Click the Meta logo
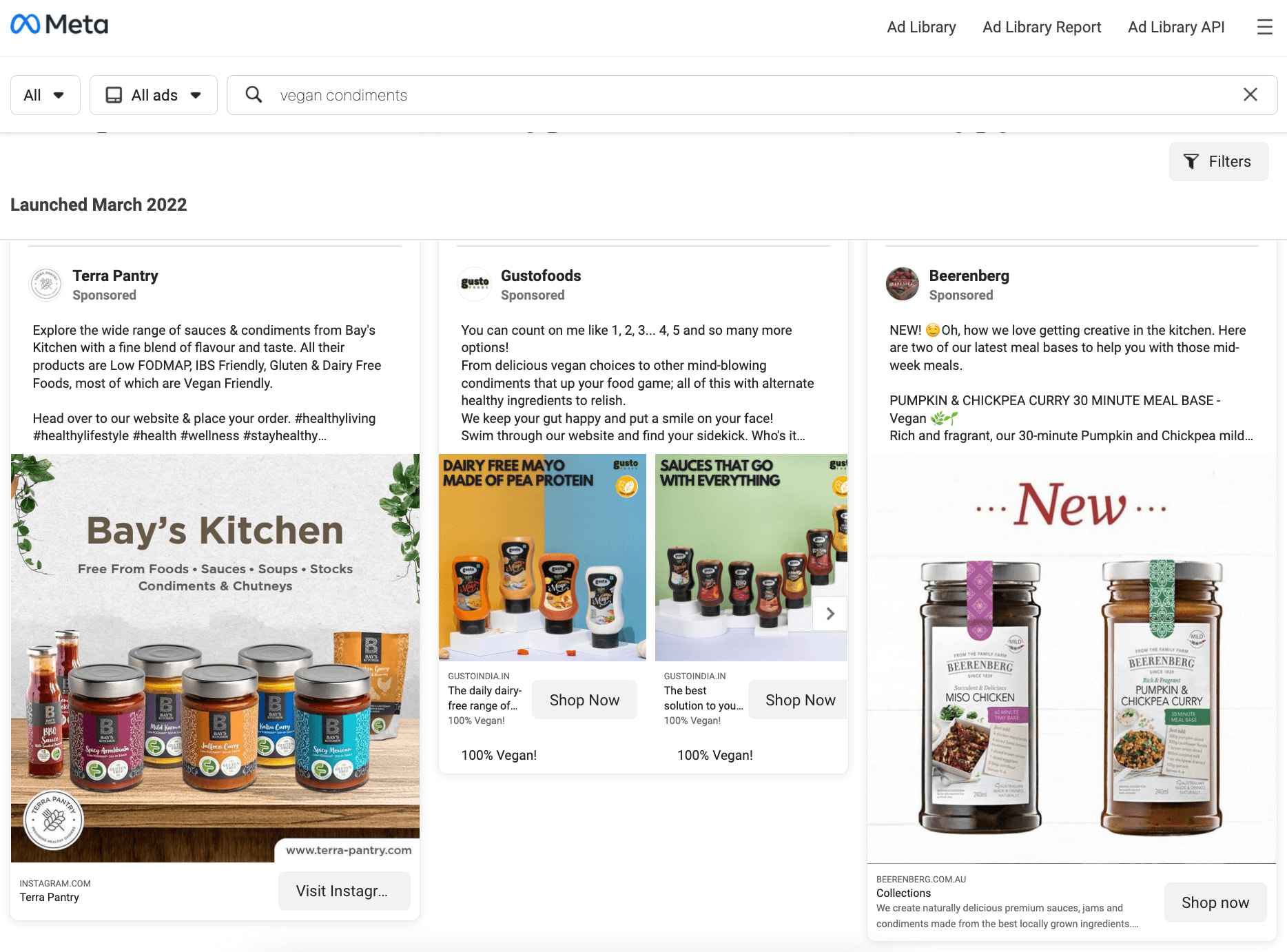This screenshot has width=1287, height=952. pos(59,25)
